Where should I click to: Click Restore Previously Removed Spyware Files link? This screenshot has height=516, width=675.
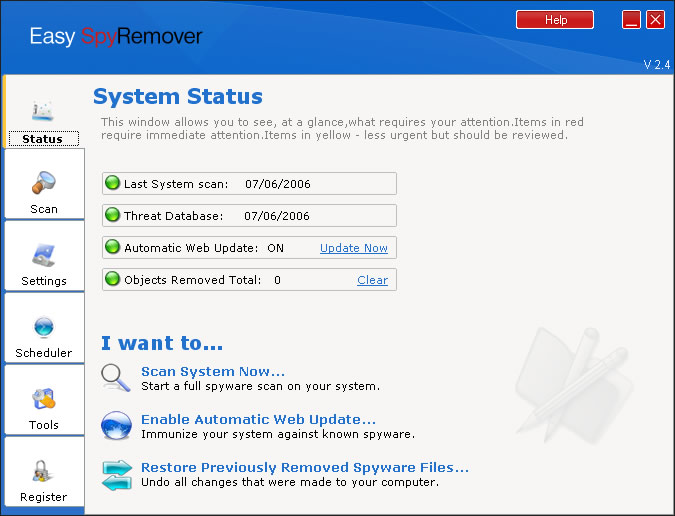(x=305, y=467)
